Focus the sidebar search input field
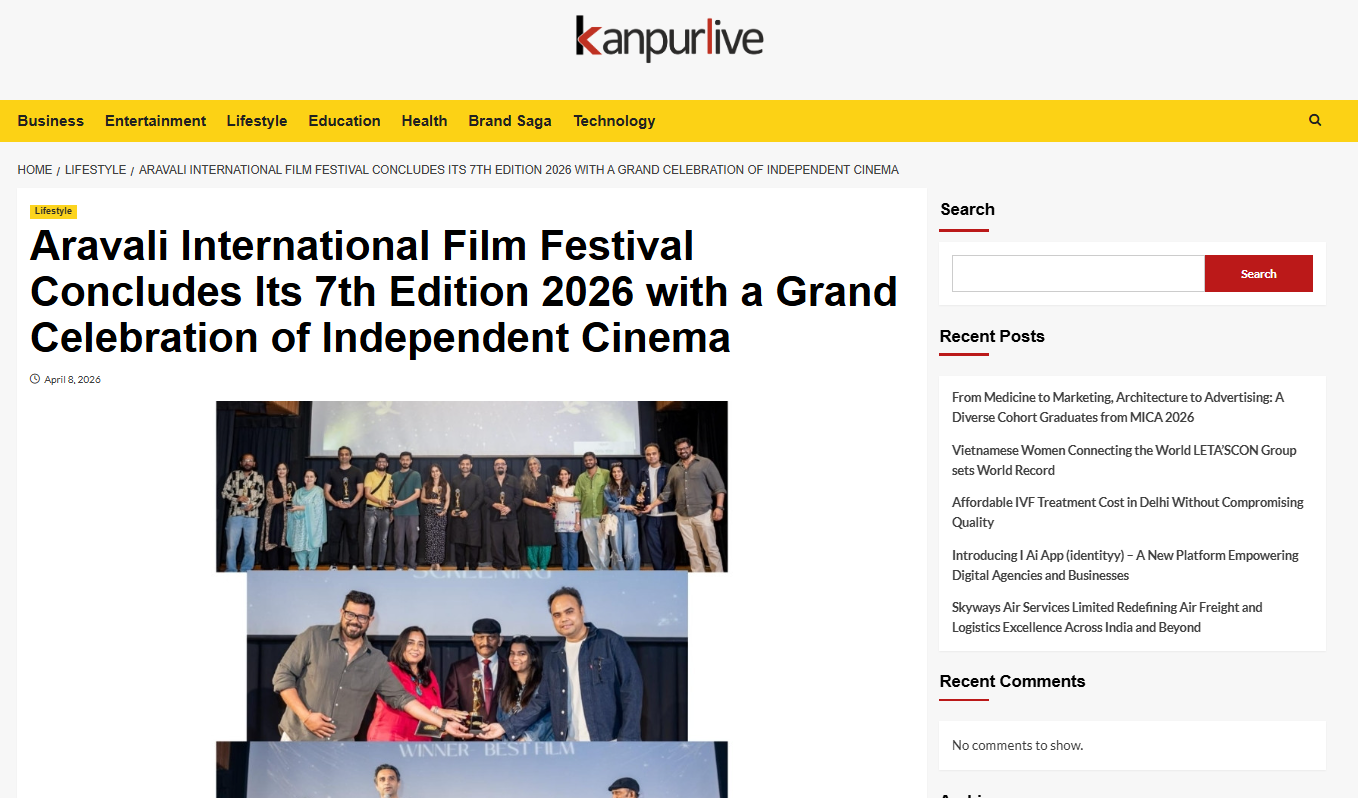The image size is (1358, 798). [x=1077, y=274]
